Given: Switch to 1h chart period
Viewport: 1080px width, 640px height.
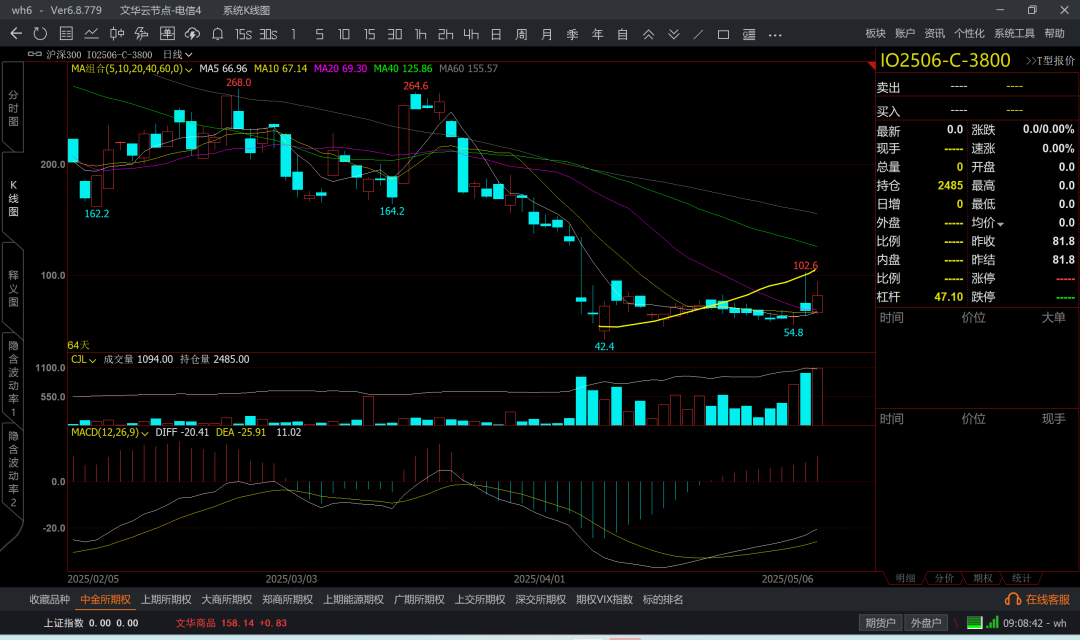Looking at the screenshot, I should coord(420,34).
